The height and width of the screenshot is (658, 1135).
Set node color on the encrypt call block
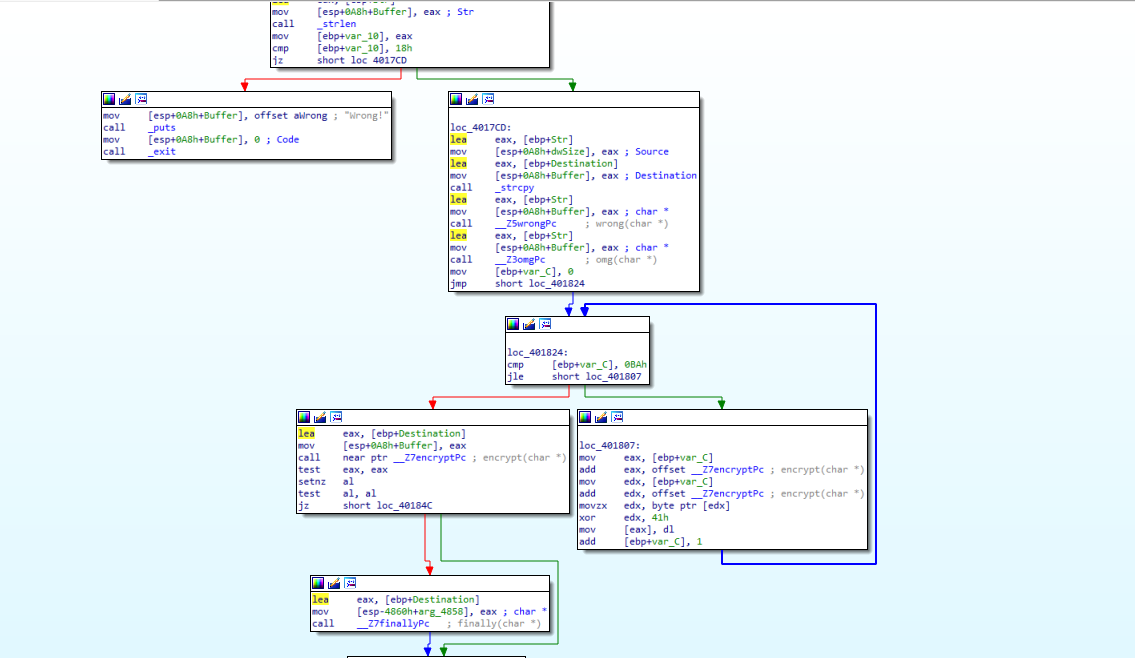coord(304,417)
